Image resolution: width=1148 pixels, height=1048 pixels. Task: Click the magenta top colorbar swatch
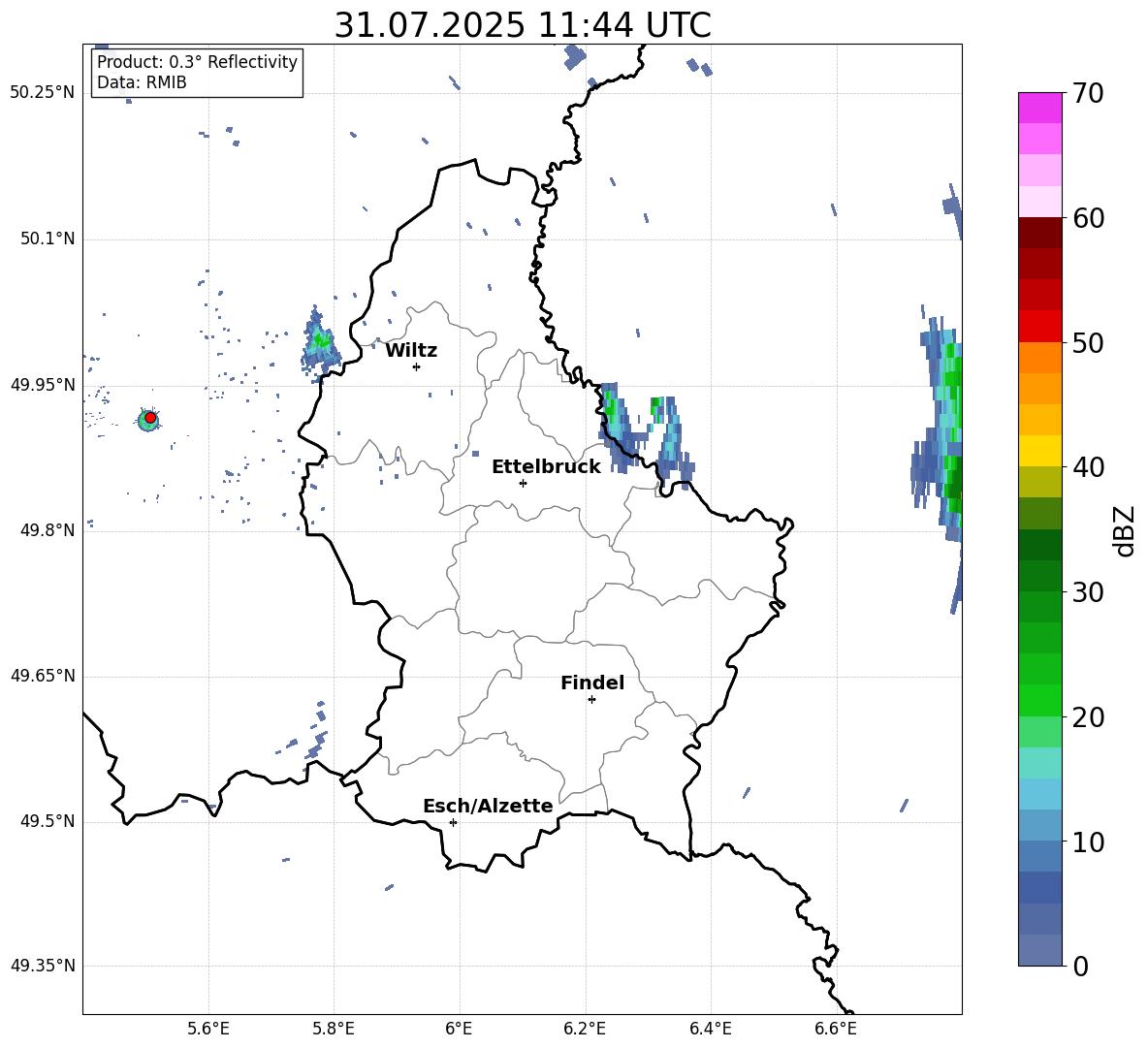click(x=1039, y=108)
